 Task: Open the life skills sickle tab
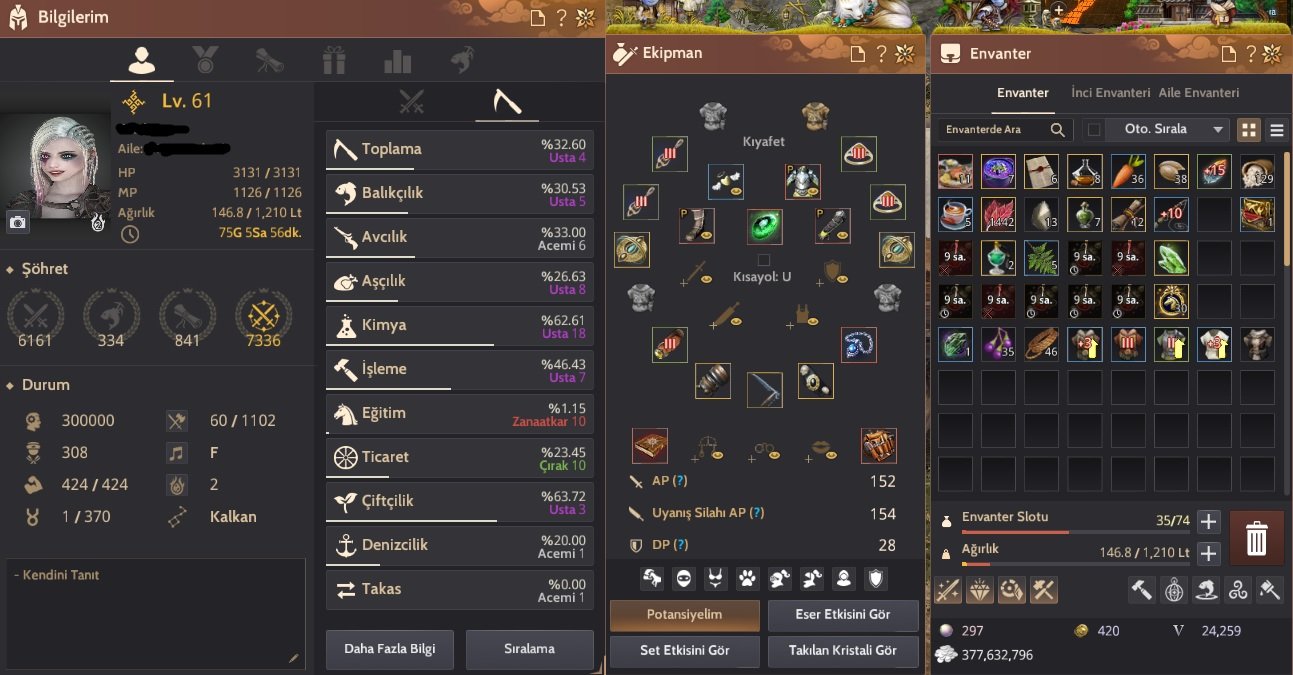point(506,102)
